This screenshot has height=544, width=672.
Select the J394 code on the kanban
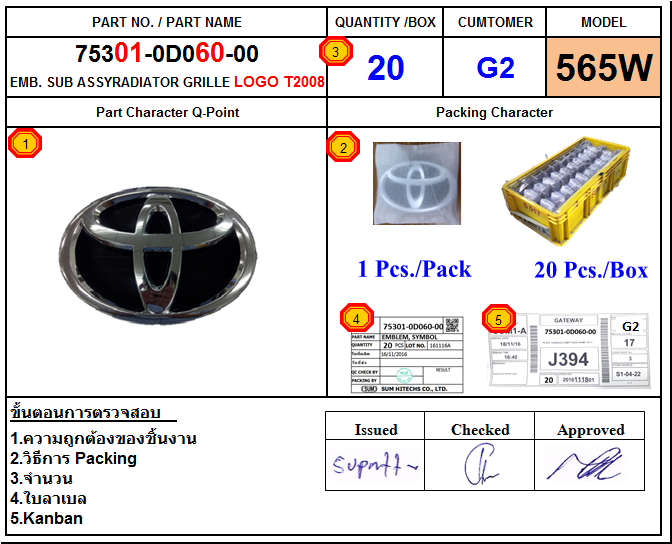(568, 359)
